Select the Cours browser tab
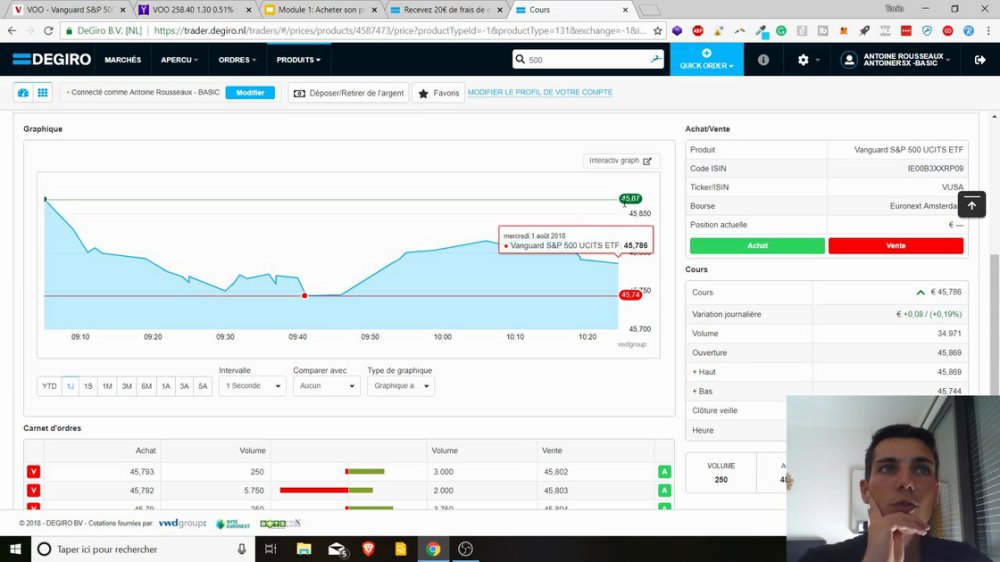This screenshot has height=562, width=1000. [571, 10]
